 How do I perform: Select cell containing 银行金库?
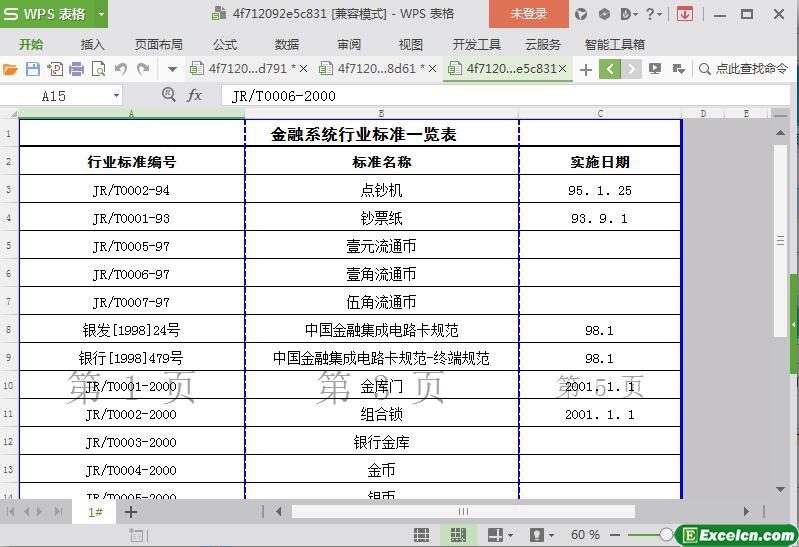382,442
